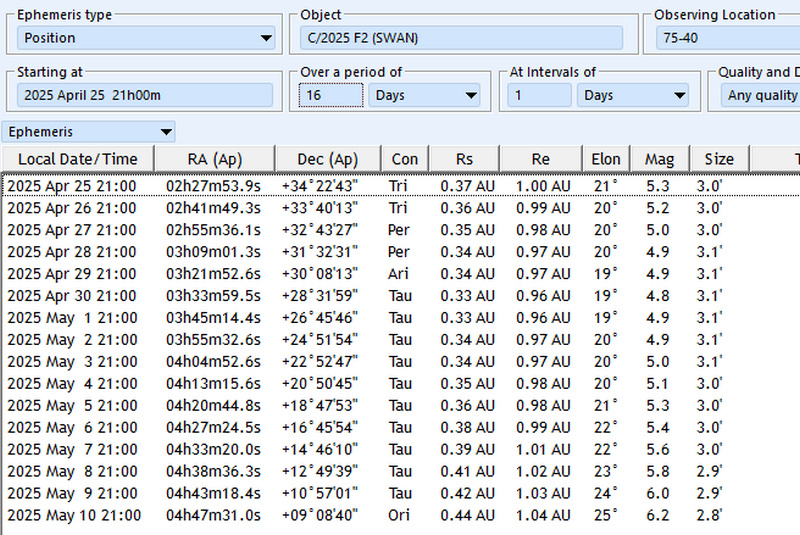800x535 pixels.
Task: Click the period value 16 field
Action: (x=331, y=95)
